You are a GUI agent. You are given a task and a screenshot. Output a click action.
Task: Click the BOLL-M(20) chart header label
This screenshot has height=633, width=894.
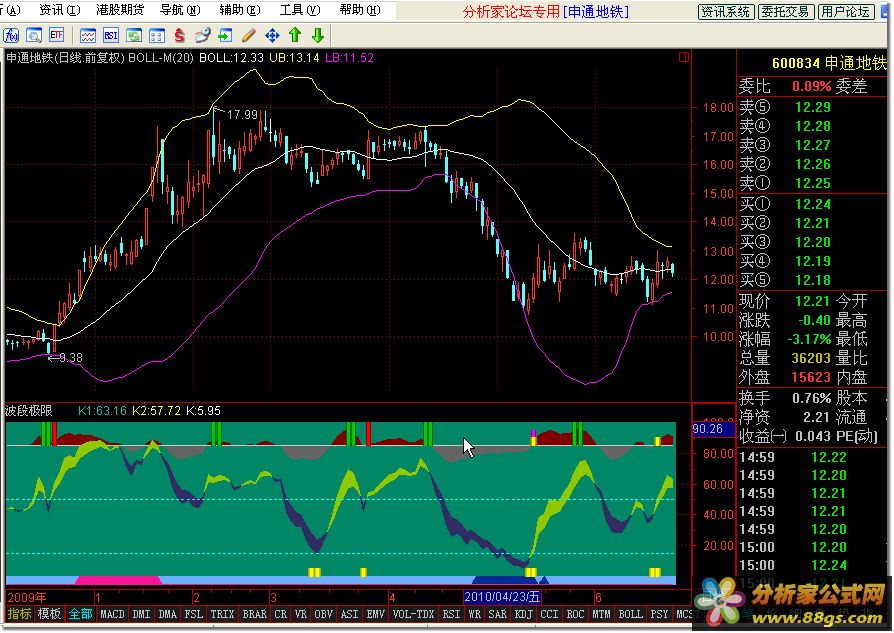tap(161, 58)
